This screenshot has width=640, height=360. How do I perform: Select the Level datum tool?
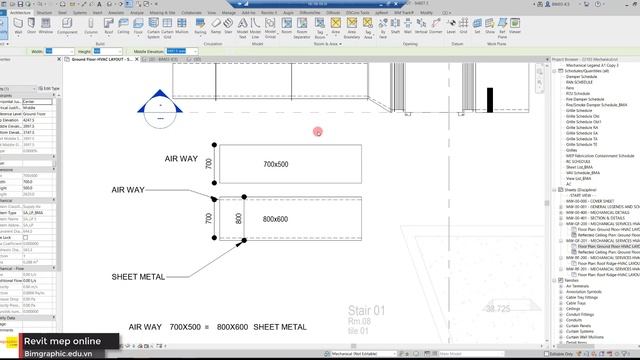[451, 27]
